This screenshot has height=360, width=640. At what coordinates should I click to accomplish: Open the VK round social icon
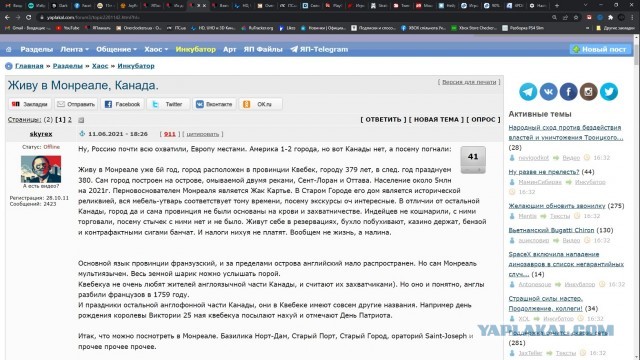tap(548, 92)
